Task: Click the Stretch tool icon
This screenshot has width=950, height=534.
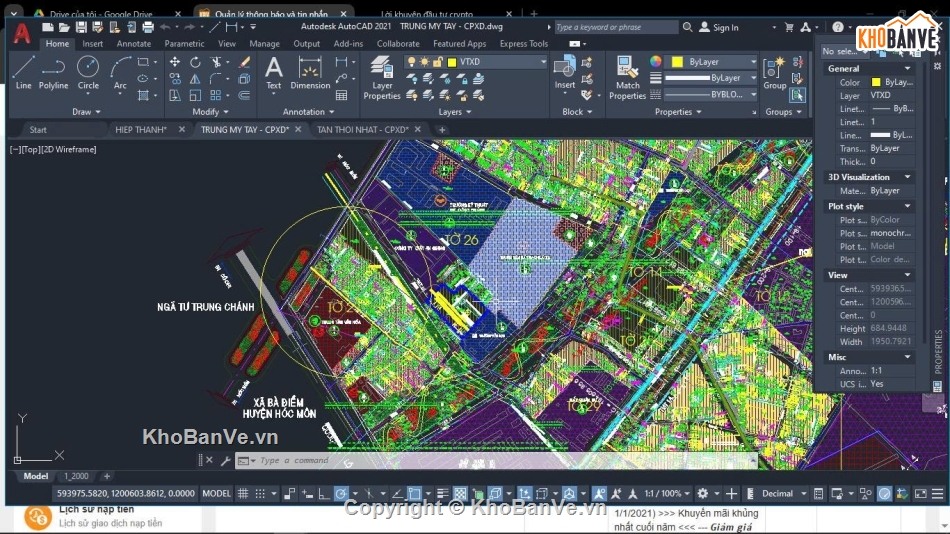Action: point(174,95)
